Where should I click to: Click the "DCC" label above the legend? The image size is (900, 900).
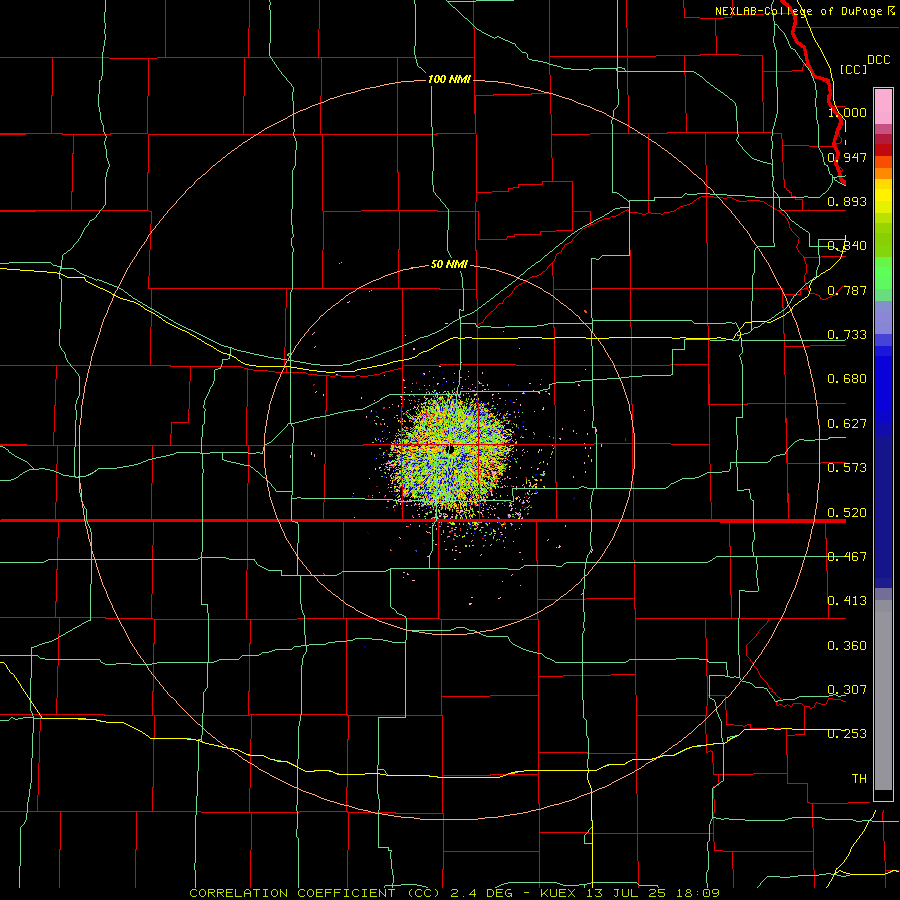click(x=879, y=60)
